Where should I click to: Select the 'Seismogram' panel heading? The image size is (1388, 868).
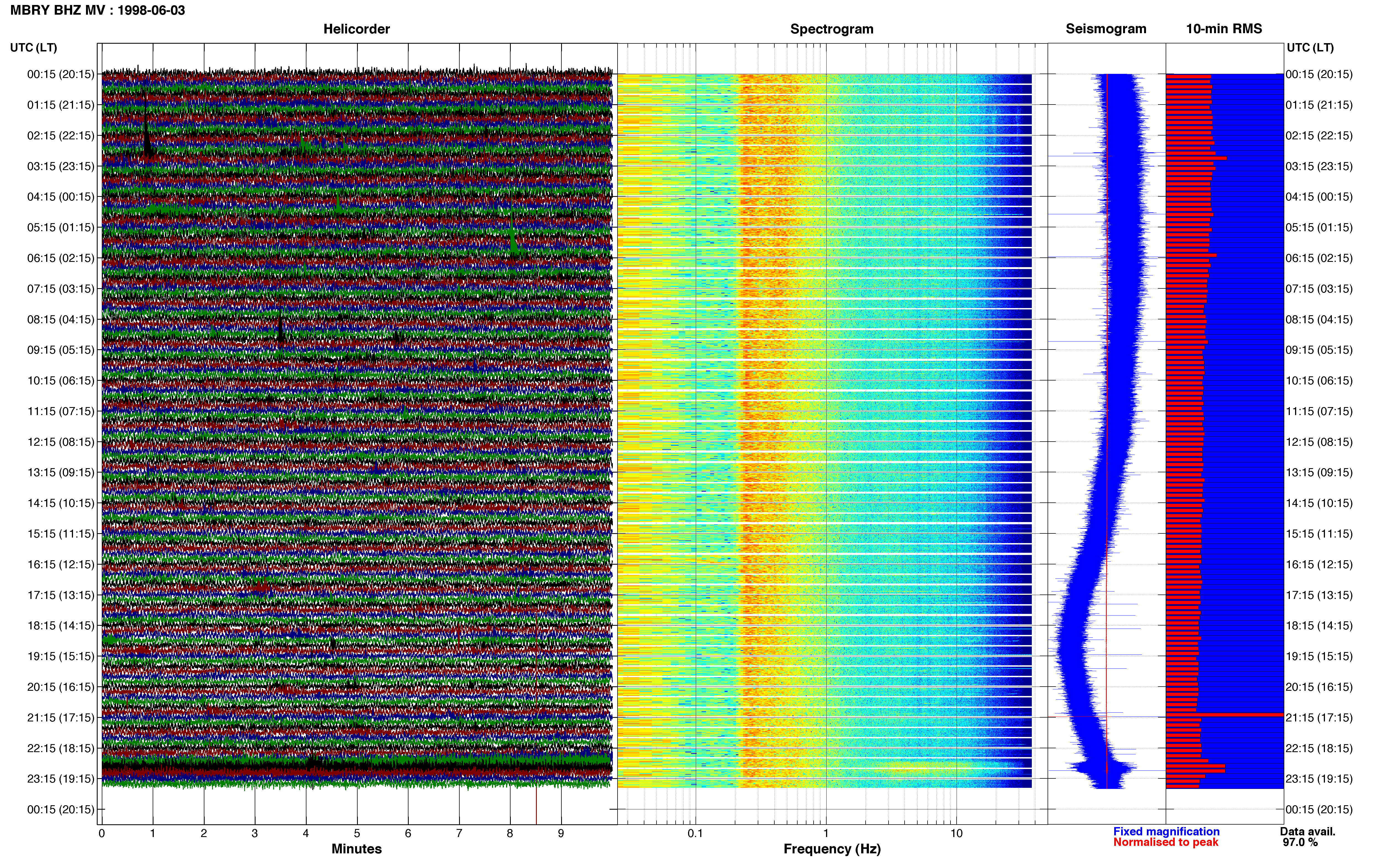[1106, 29]
